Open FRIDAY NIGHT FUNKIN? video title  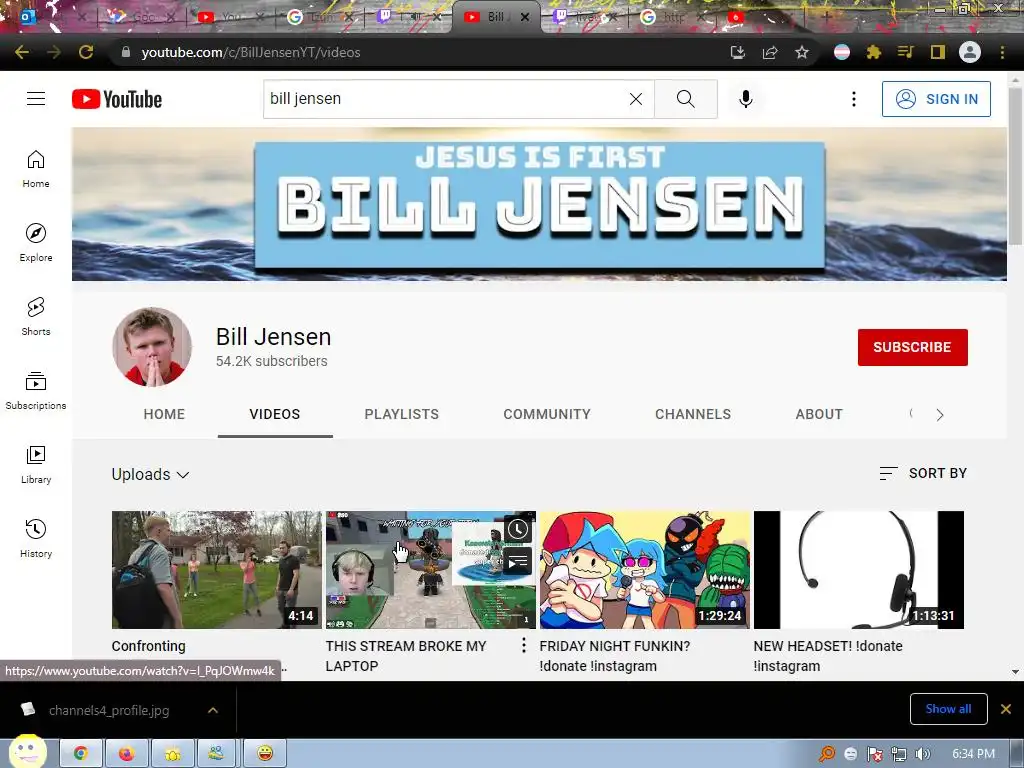click(x=615, y=656)
